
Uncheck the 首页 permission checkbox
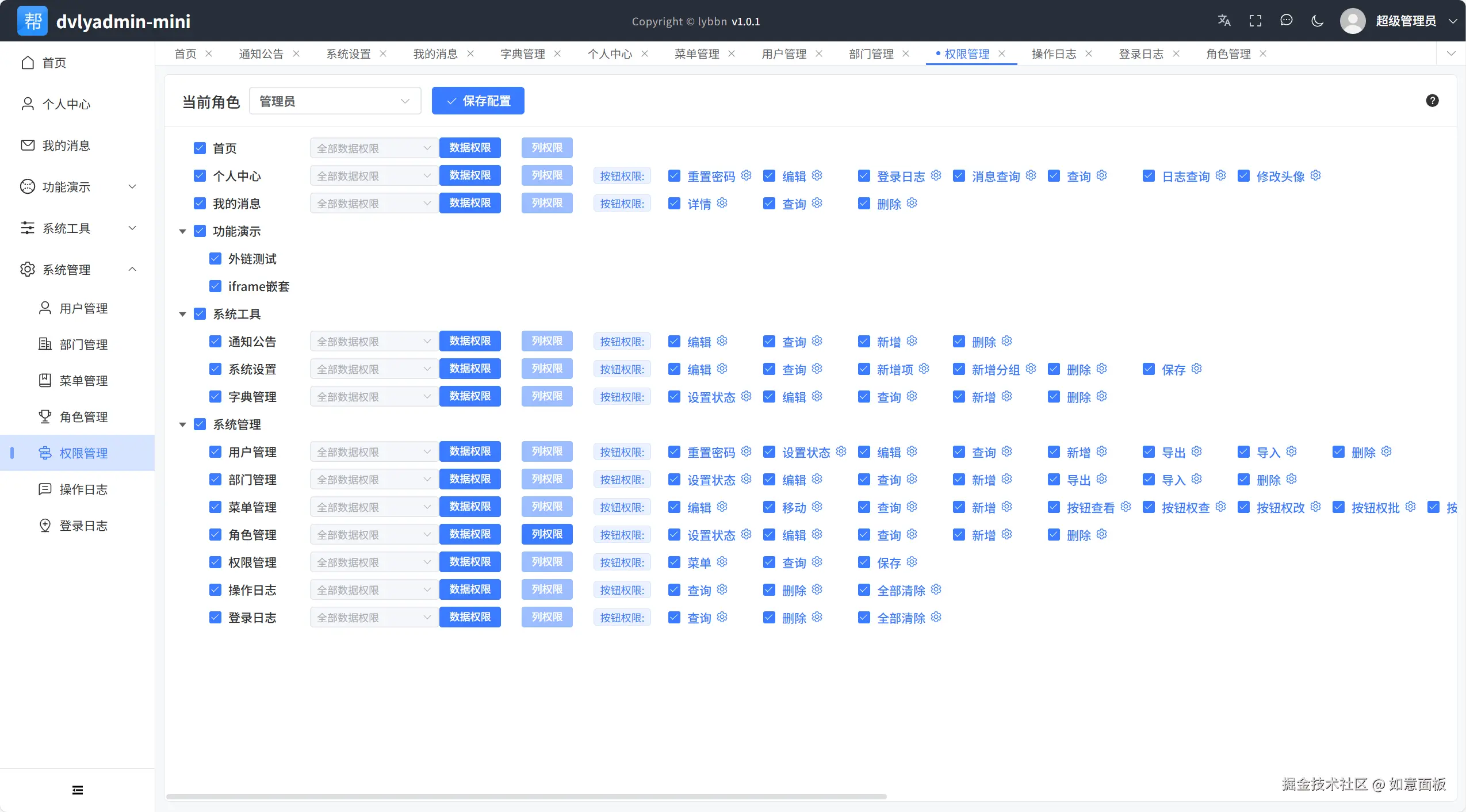point(200,148)
